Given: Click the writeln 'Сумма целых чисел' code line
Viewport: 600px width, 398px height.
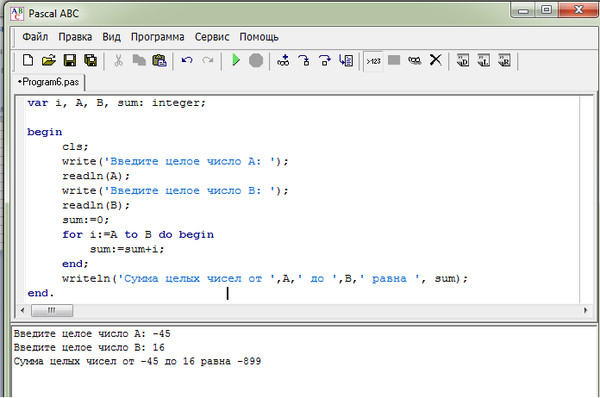Looking at the screenshot, I should tap(265, 279).
